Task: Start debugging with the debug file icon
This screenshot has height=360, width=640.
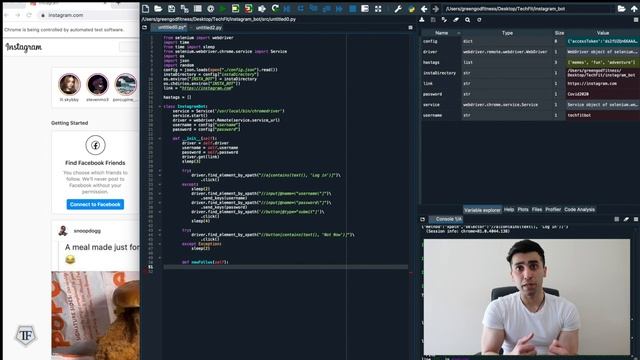Action: pos(287,9)
